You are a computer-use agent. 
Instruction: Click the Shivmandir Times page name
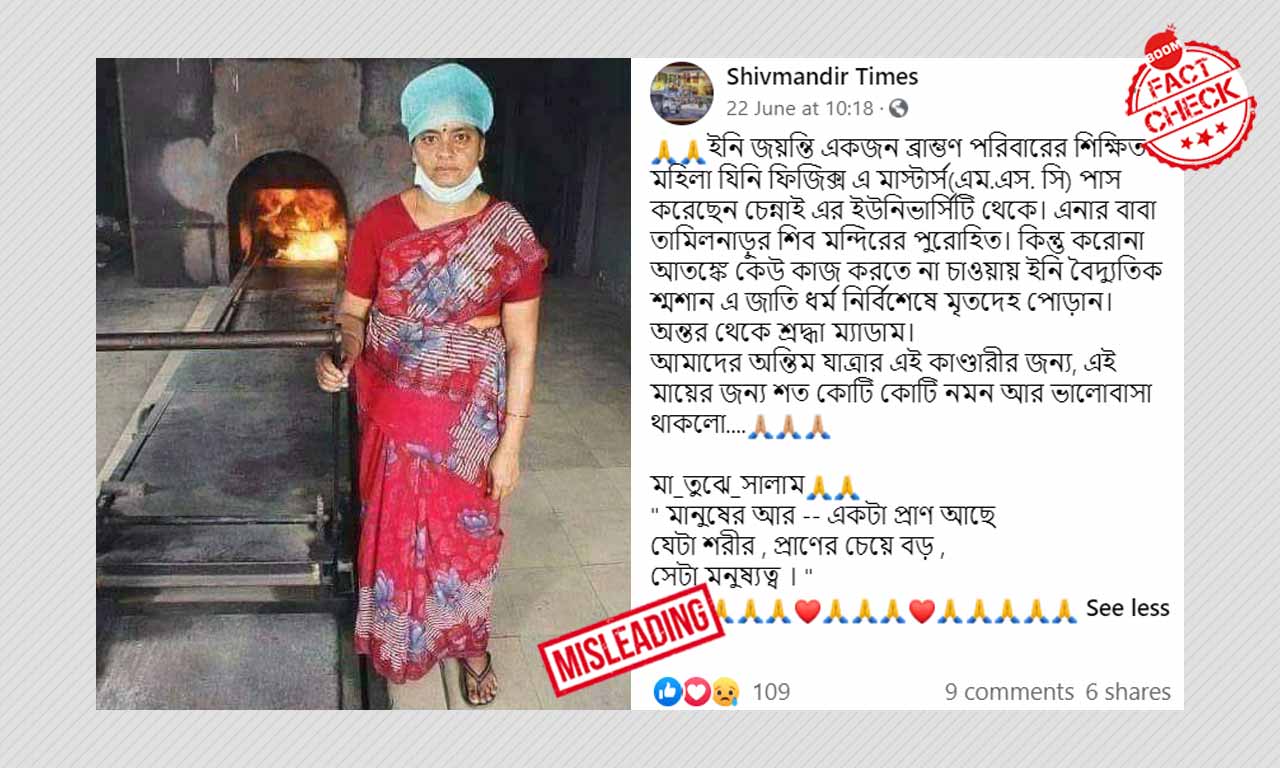coord(822,77)
